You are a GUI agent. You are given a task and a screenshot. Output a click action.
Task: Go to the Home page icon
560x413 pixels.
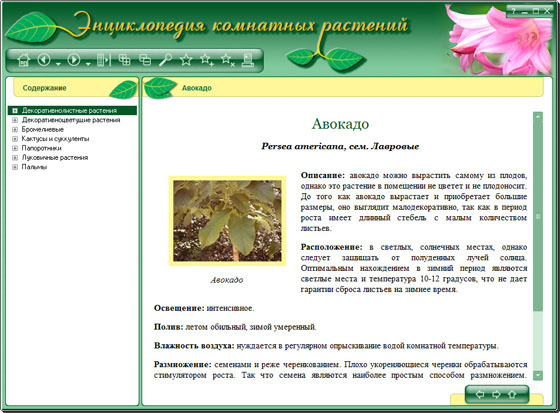tap(24, 60)
